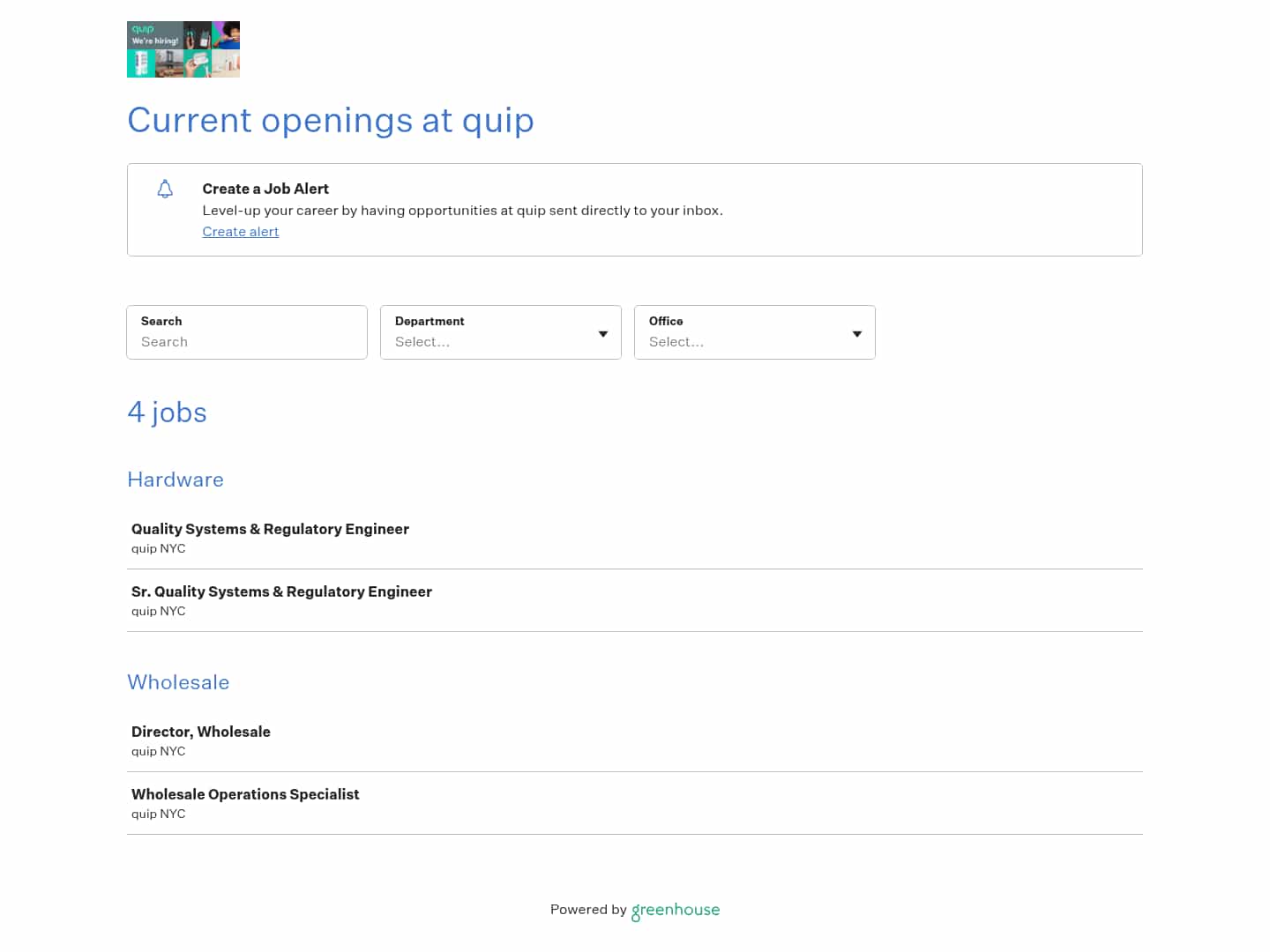Click the bell icon next to Create a Job Alert
1270x952 pixels.
coord(165,190)
